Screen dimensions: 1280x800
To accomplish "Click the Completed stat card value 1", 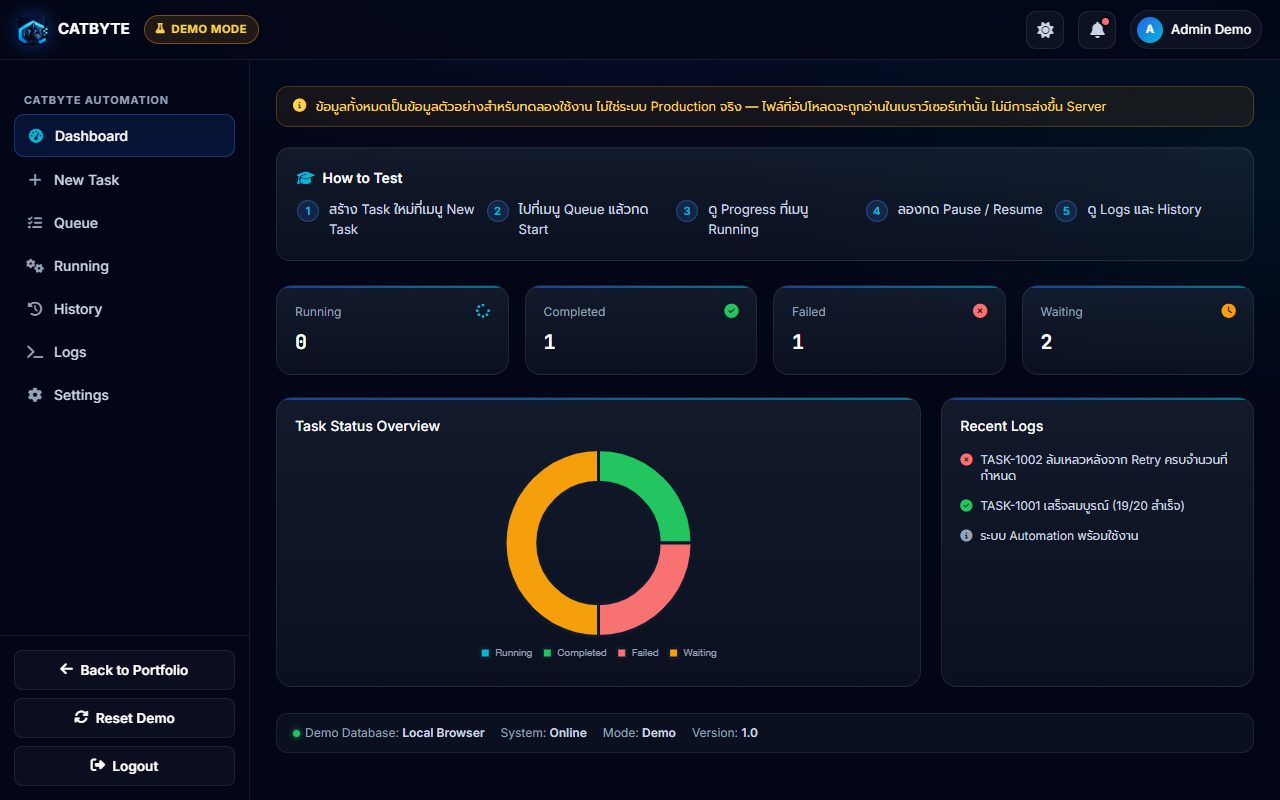I will coord(549,342).
